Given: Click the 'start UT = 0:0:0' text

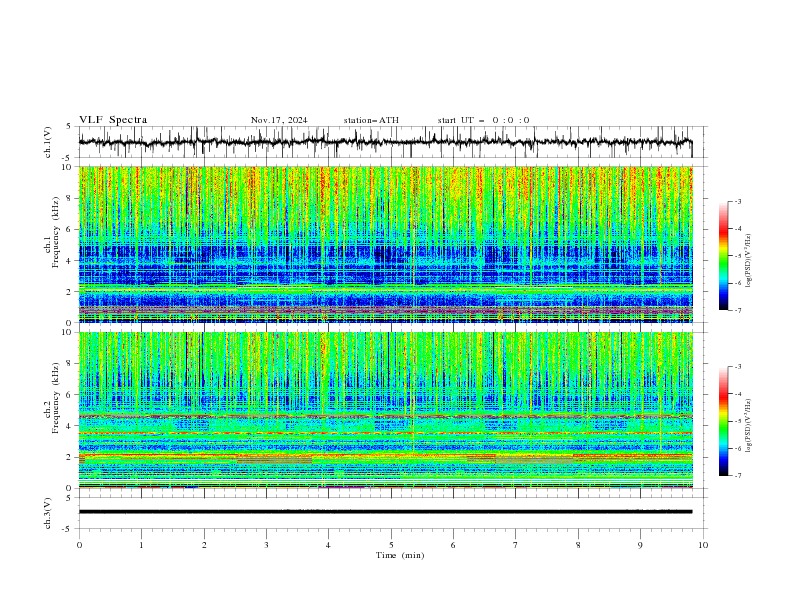Looking at the screenshot, I should 483,120.
